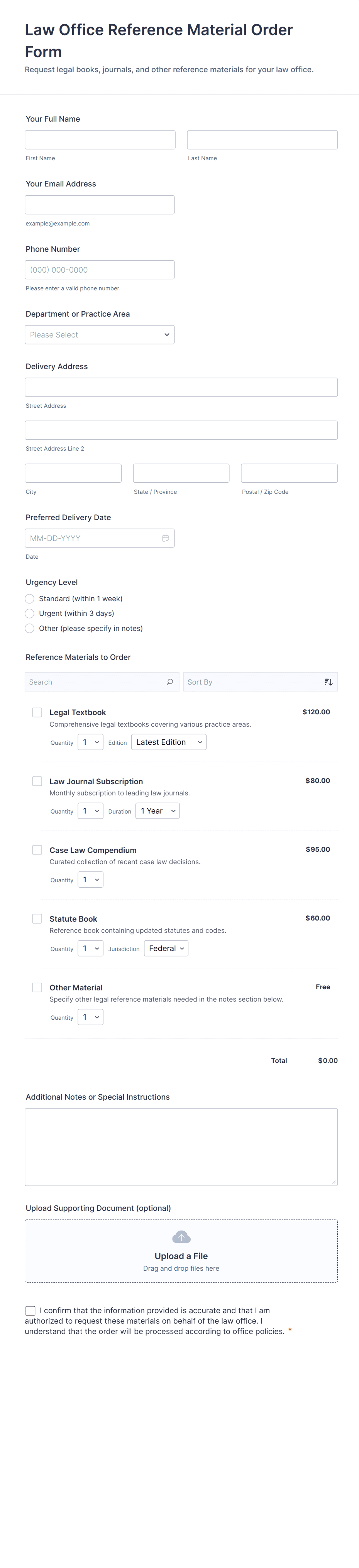Open Department or Practice Area dropdown
Image resolution: width=359 pixels, height=1568 pixels.
tap(100, 335)
